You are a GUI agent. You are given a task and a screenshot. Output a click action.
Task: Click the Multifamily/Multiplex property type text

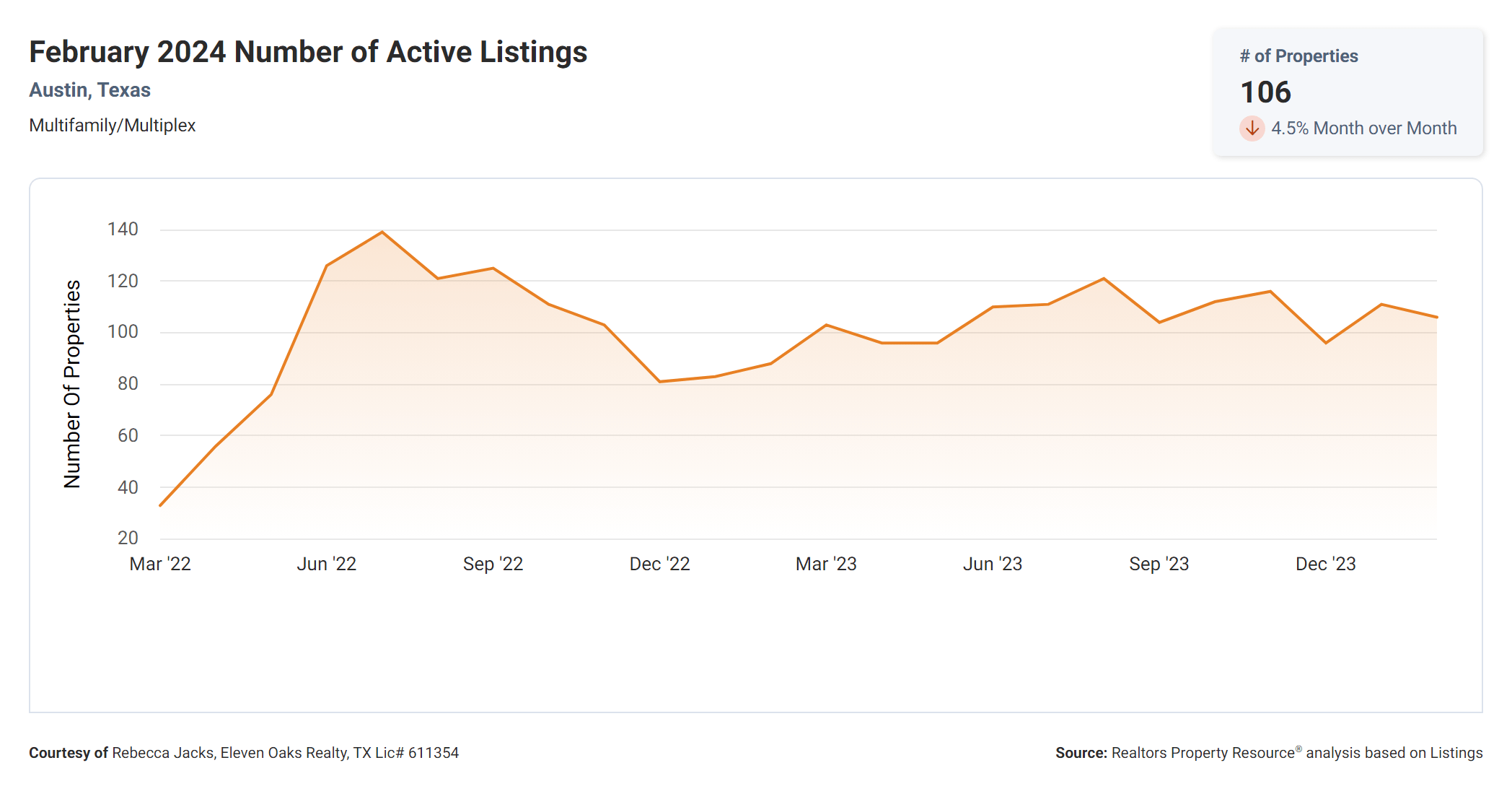point(112,126)
